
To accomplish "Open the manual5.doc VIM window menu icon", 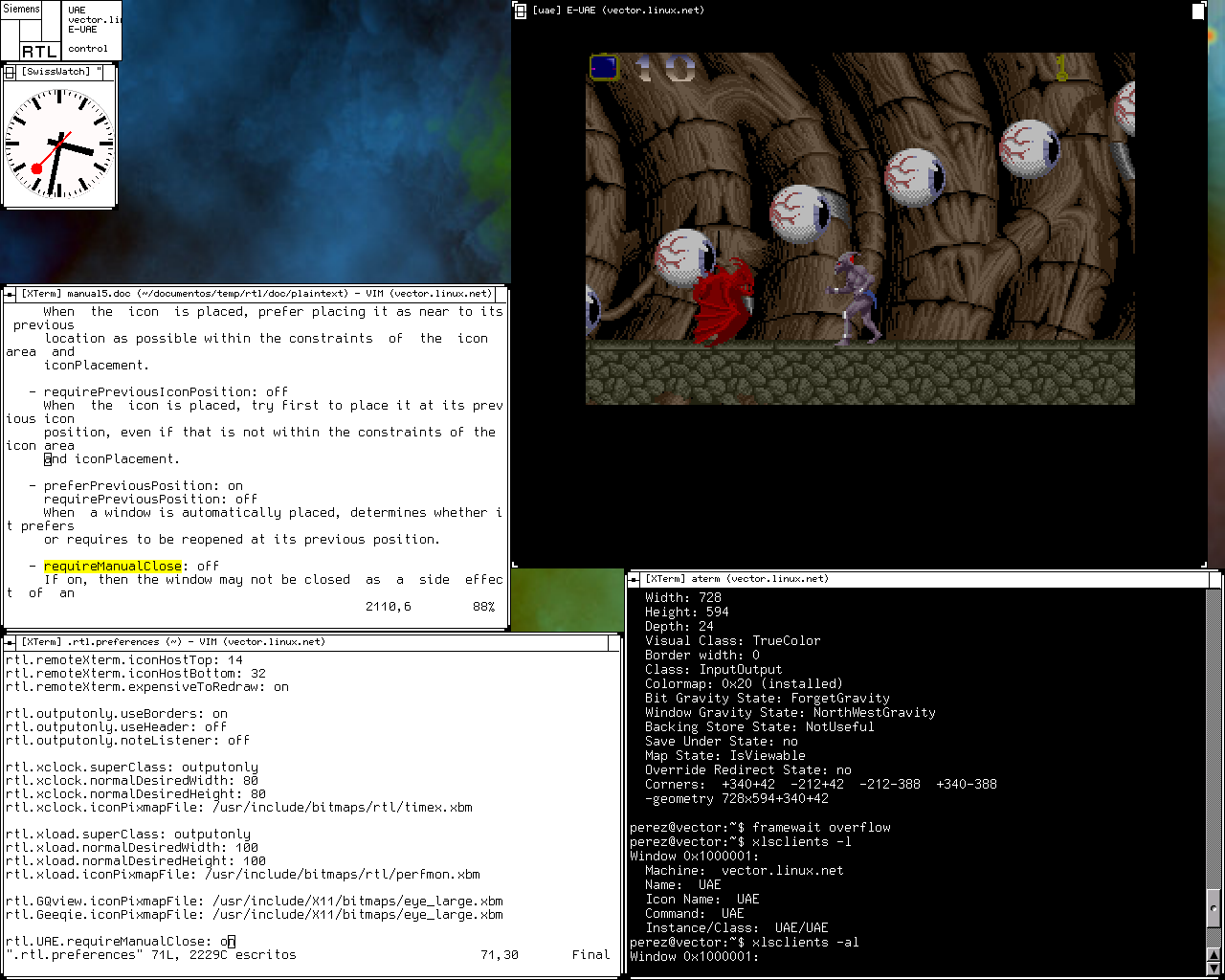I will pyautogui.click(x=11, y=295).
